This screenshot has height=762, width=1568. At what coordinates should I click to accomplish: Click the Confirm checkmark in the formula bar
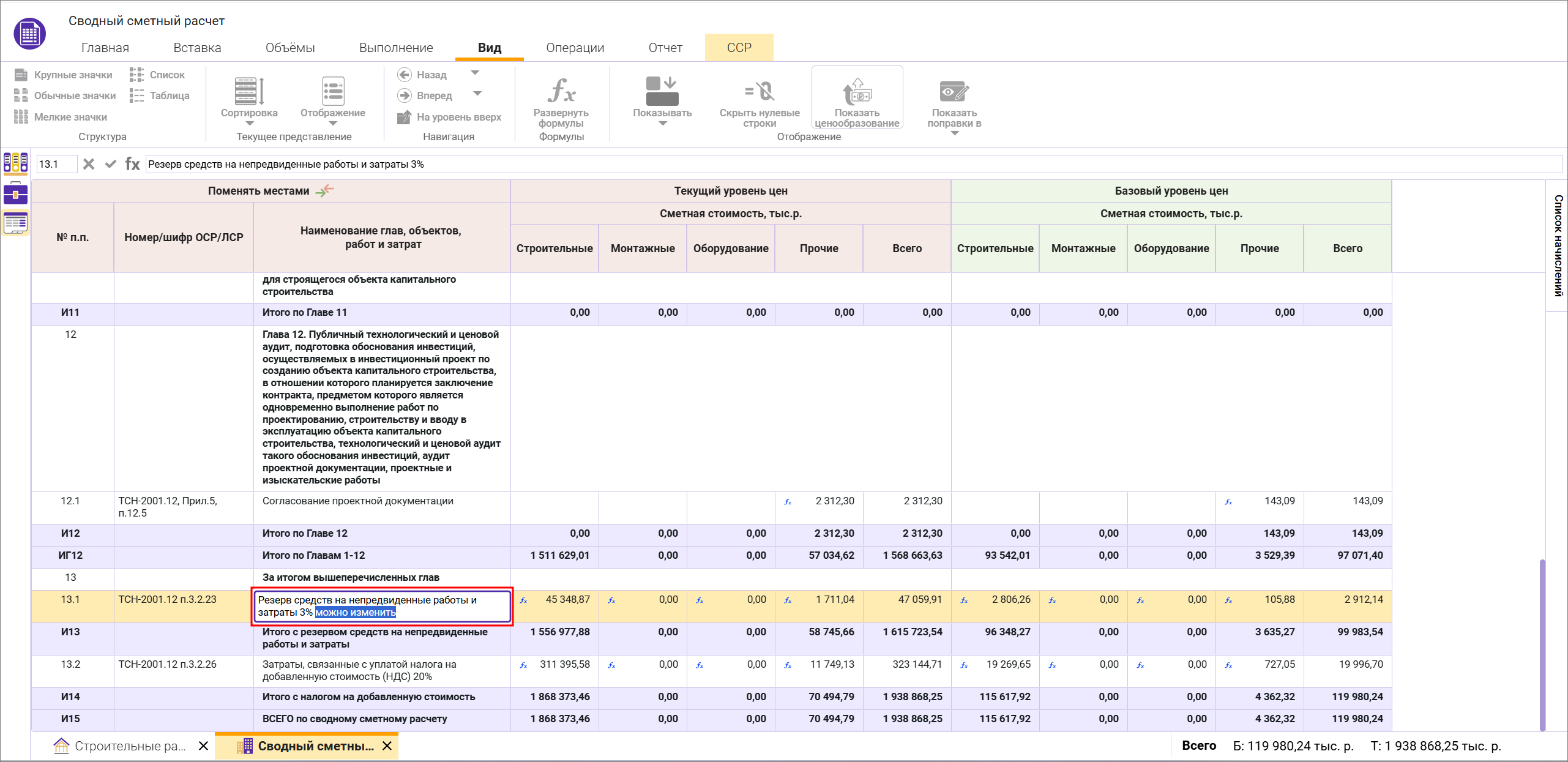point(111,164)
